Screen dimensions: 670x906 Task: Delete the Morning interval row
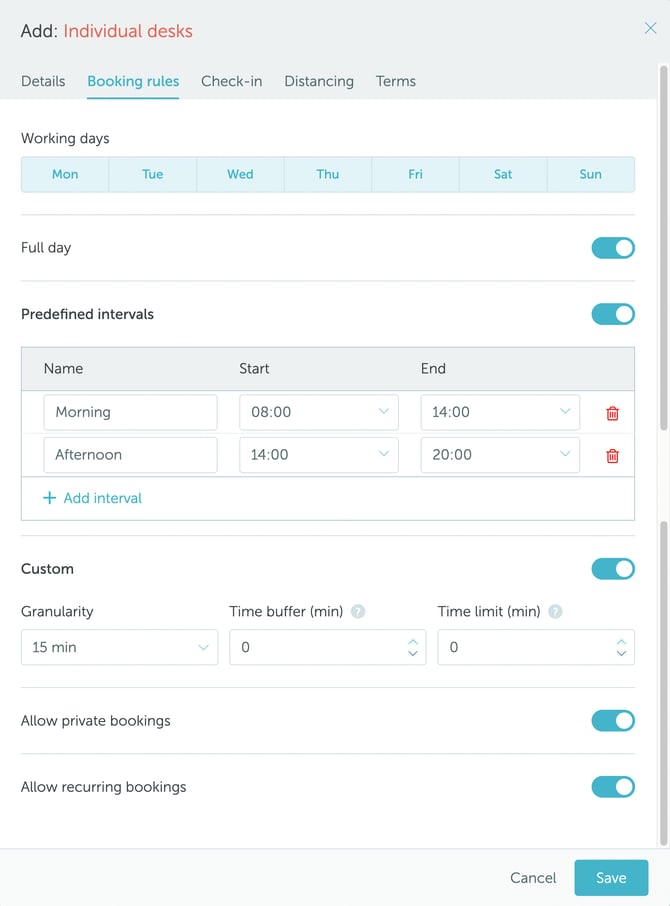pyautogui.click(x=615, y=412)
